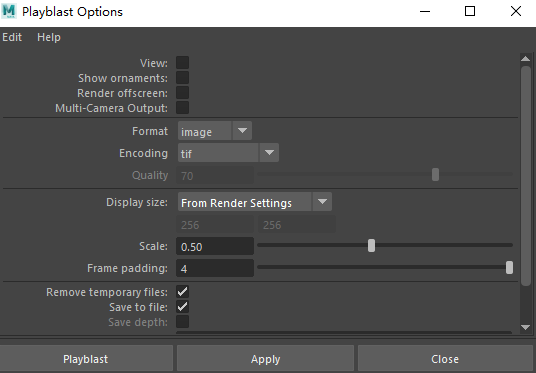Click the scroll up arrow of options panel
This screenshot has width=536, height=373.
click(x=525, y=59)
